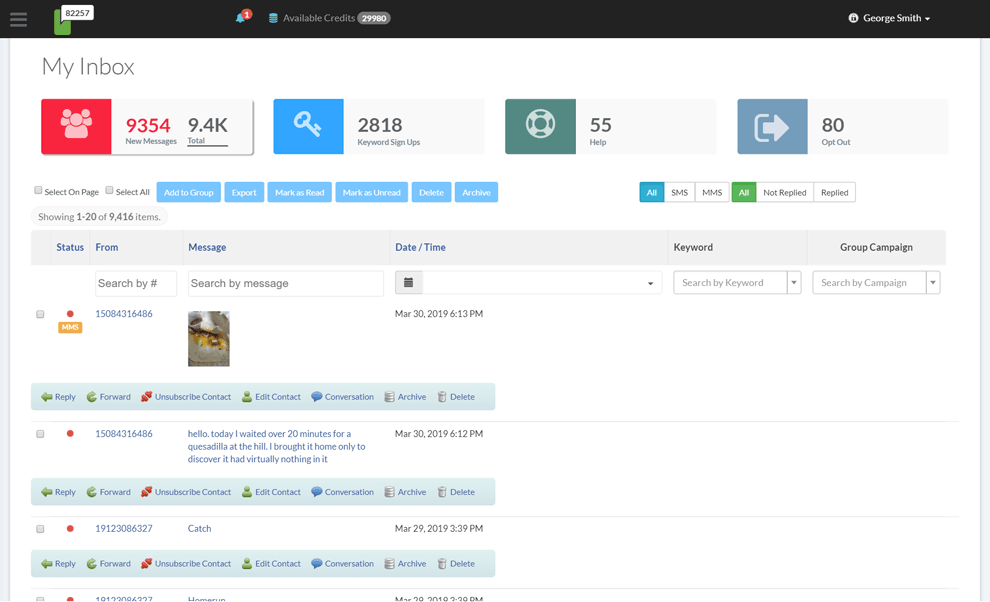
Task: Open the Search by Campaign dropdown arrow
Action: (x=933, y=282)
